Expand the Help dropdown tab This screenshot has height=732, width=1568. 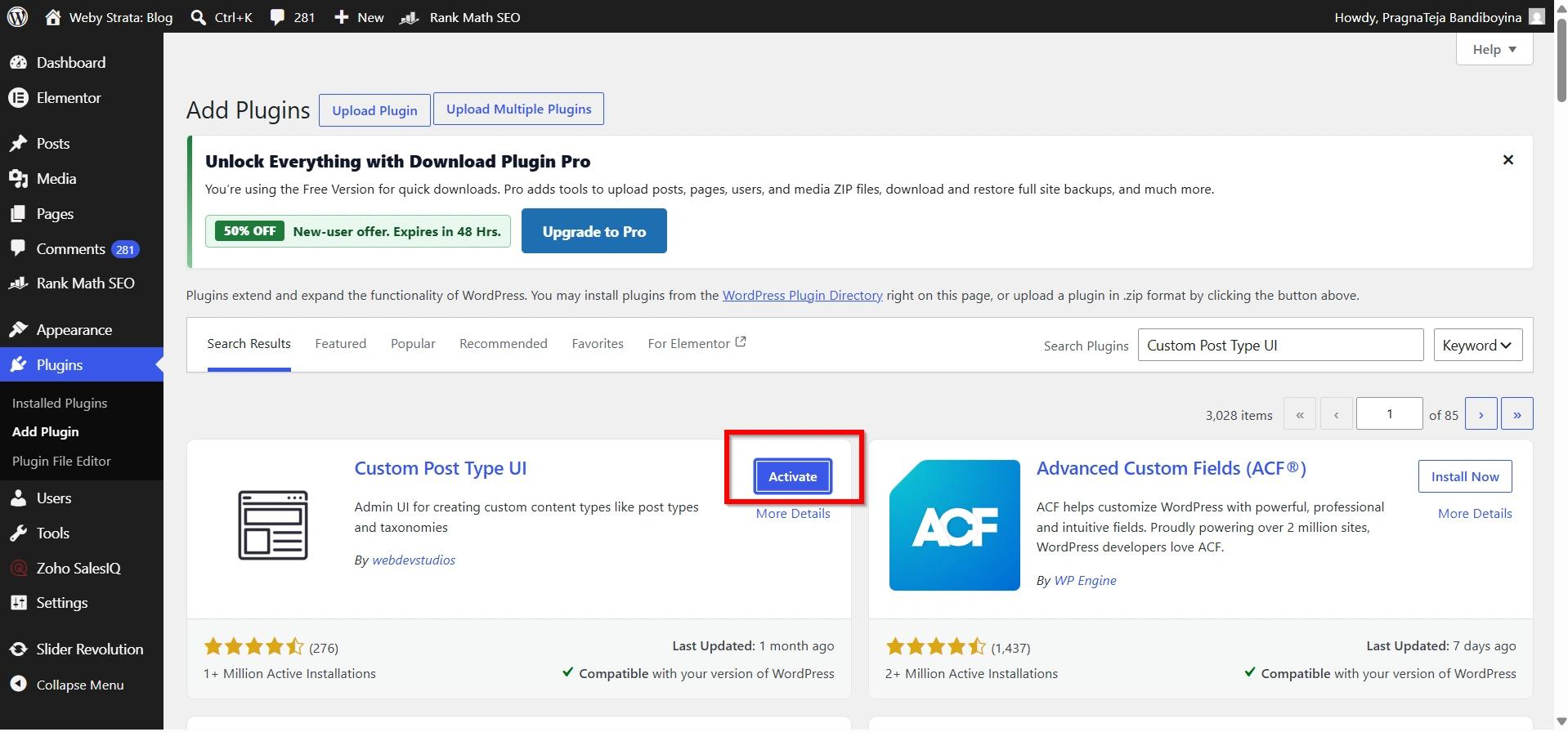click(x=1494, y=49)
